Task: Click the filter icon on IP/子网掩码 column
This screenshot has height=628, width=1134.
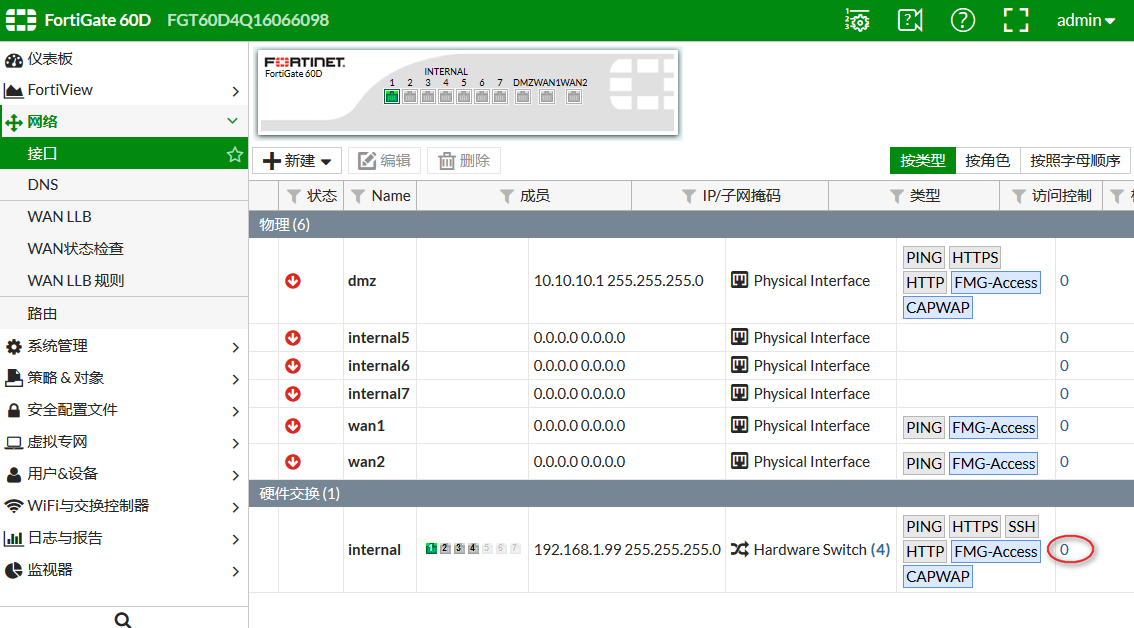Action: pos(688,196)
